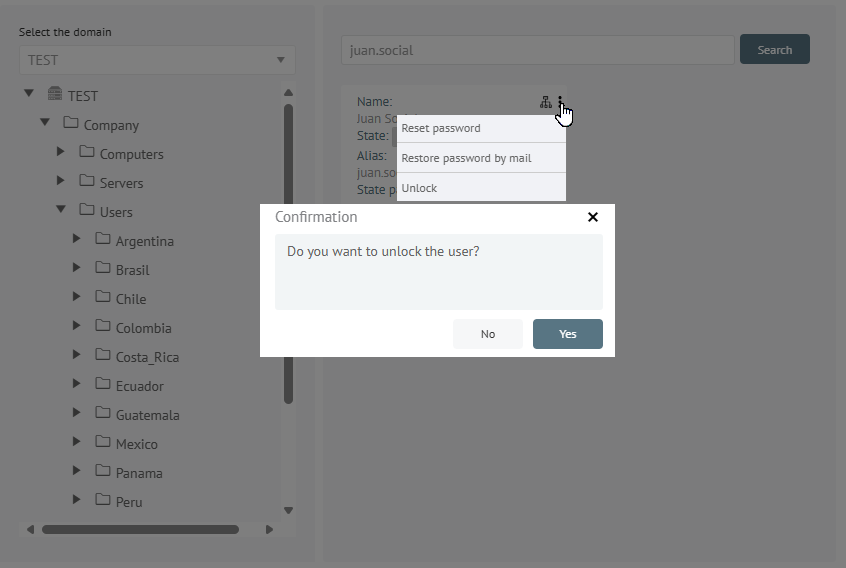Click the Servers folder icon
Screen dimensions: 846x568
(87, 180)
